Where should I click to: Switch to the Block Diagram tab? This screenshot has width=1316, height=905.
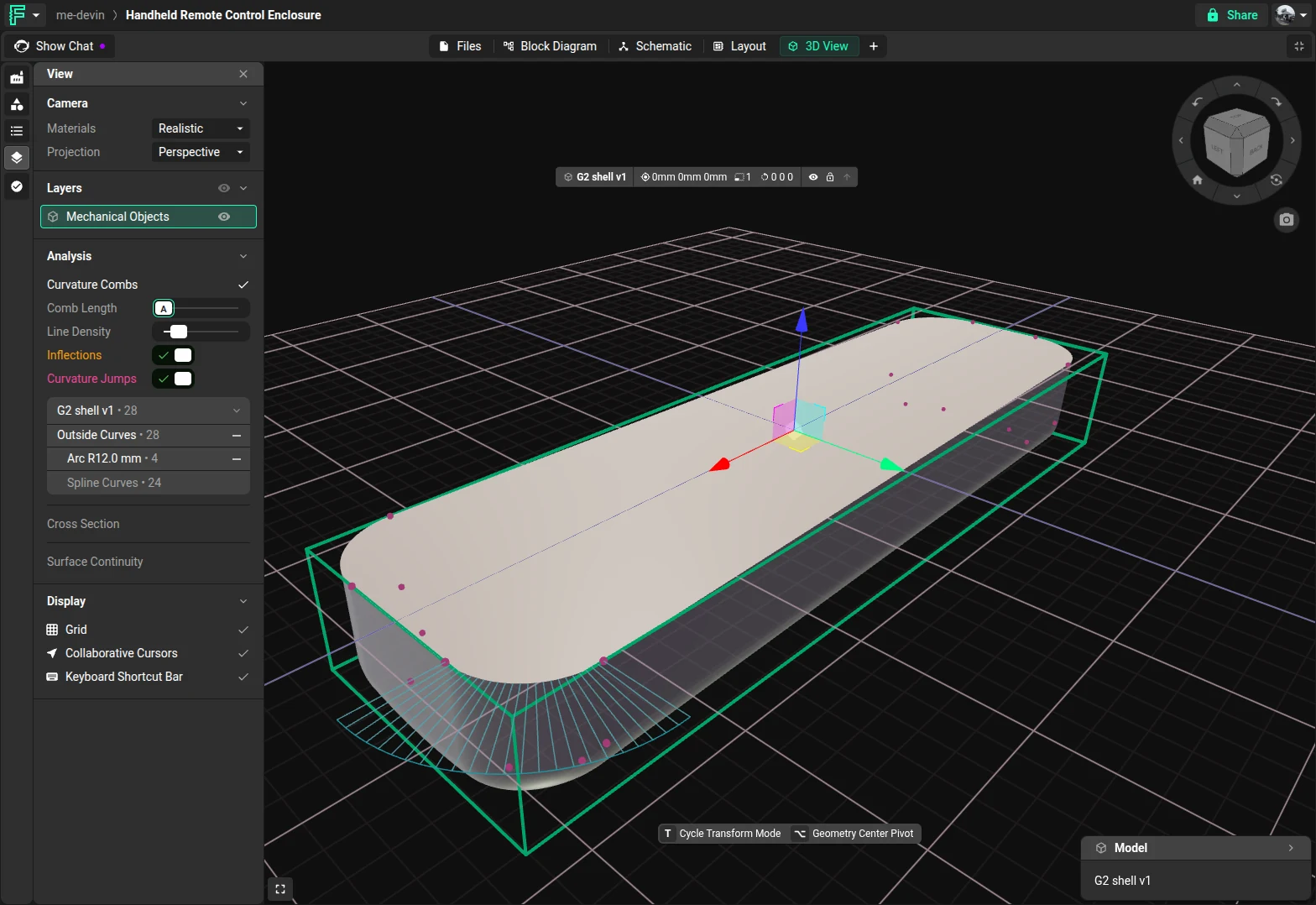(x=550, y=46)
